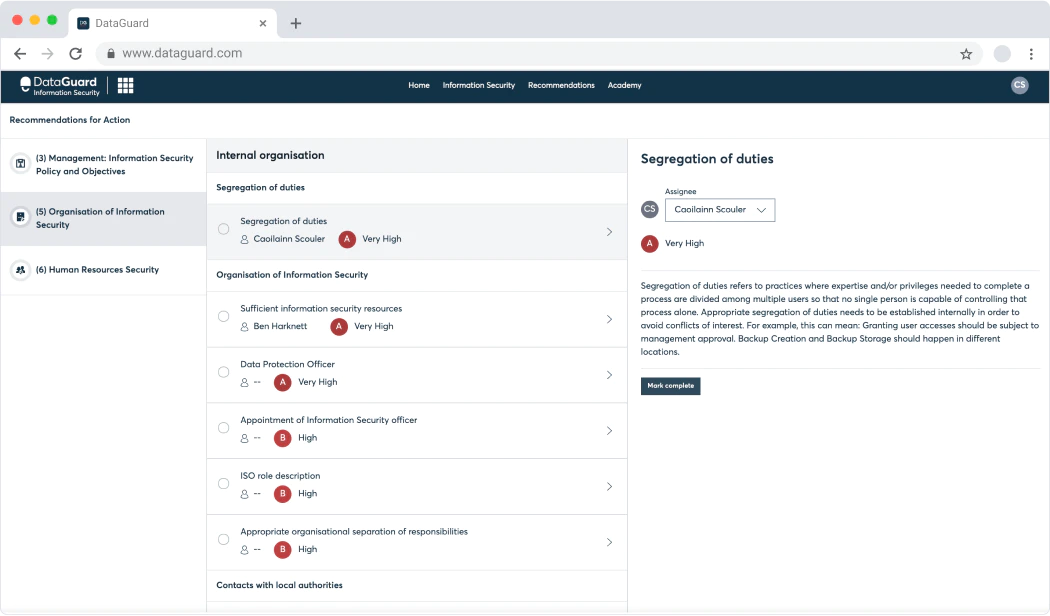Click the browser forward arrow
This screenshot has height=616, width=1050.
click(48, 54)
